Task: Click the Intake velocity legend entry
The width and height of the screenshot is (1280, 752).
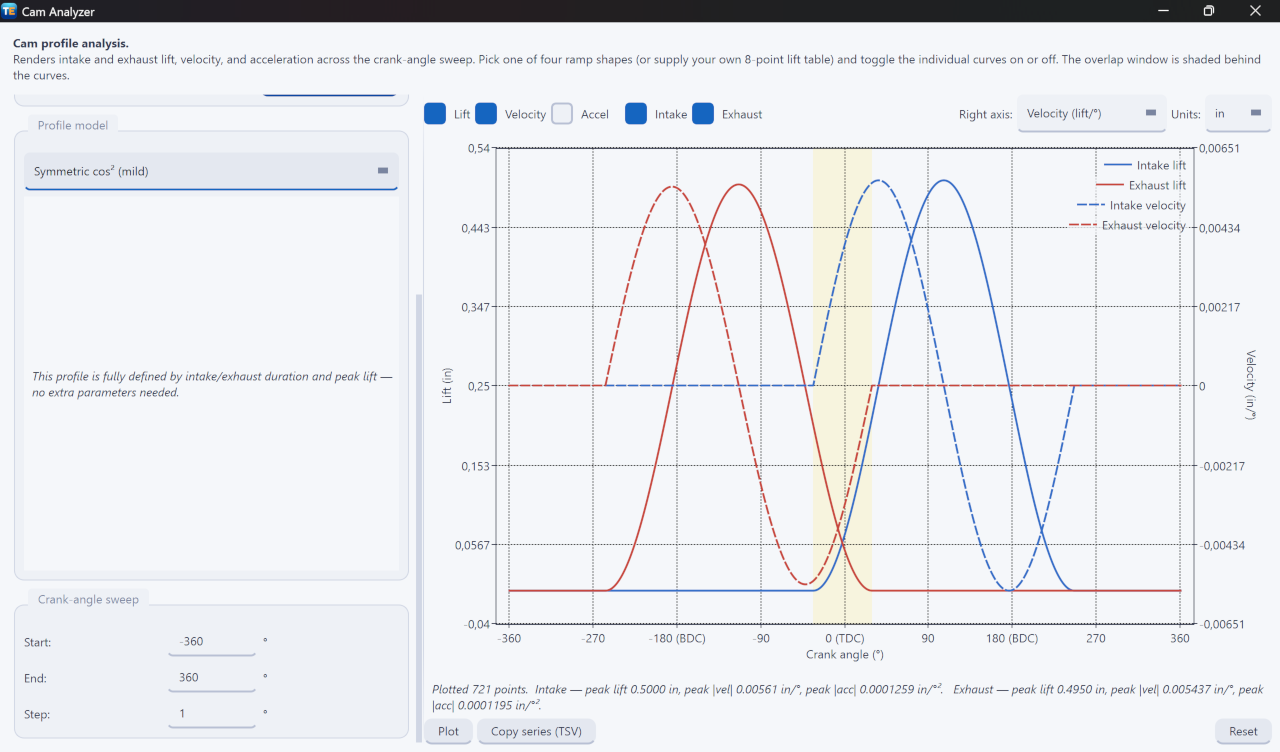Action: coord(1131,205)
